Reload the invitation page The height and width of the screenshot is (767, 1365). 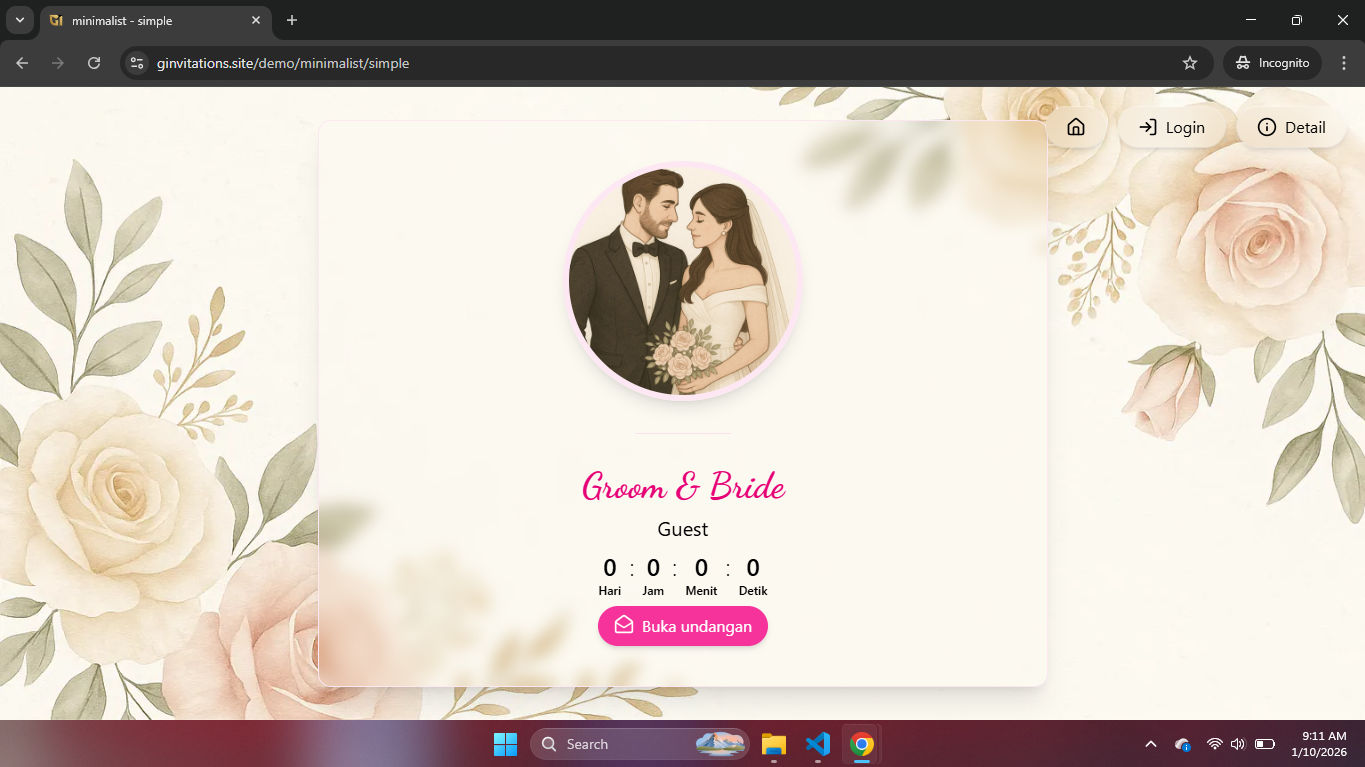click(93, 62)
